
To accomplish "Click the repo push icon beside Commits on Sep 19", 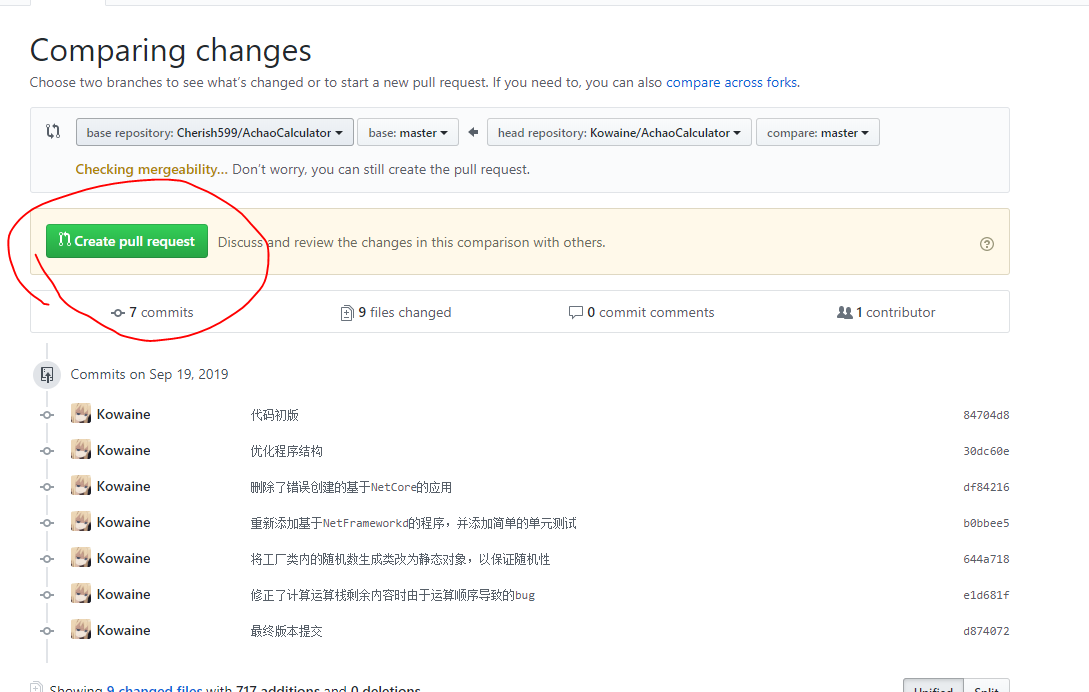I will (47, 375).
